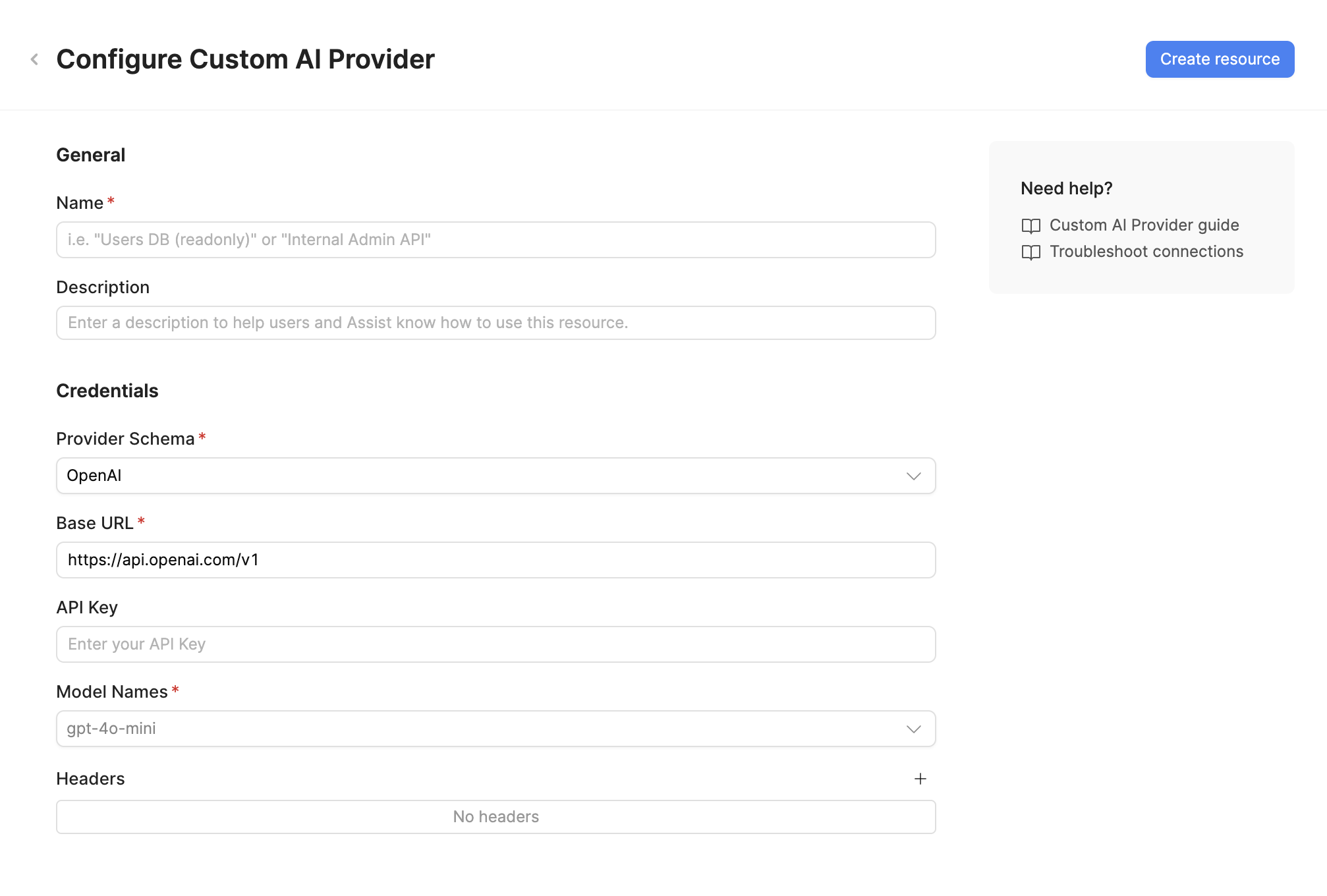The width and height of the screenshot is (1327, 896).
Task: Open the Troubleshoot connections link
Action: [1146, 251]
